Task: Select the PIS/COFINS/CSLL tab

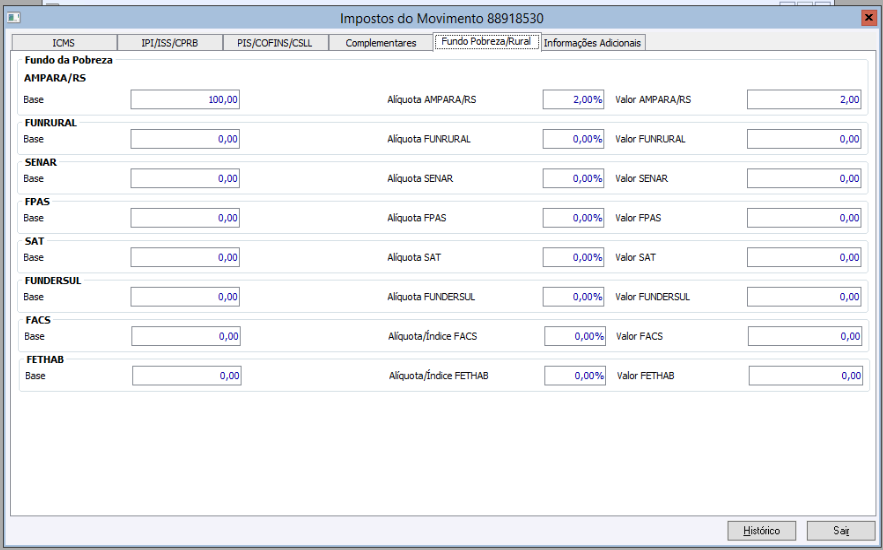Action: [x=275, y=43]
